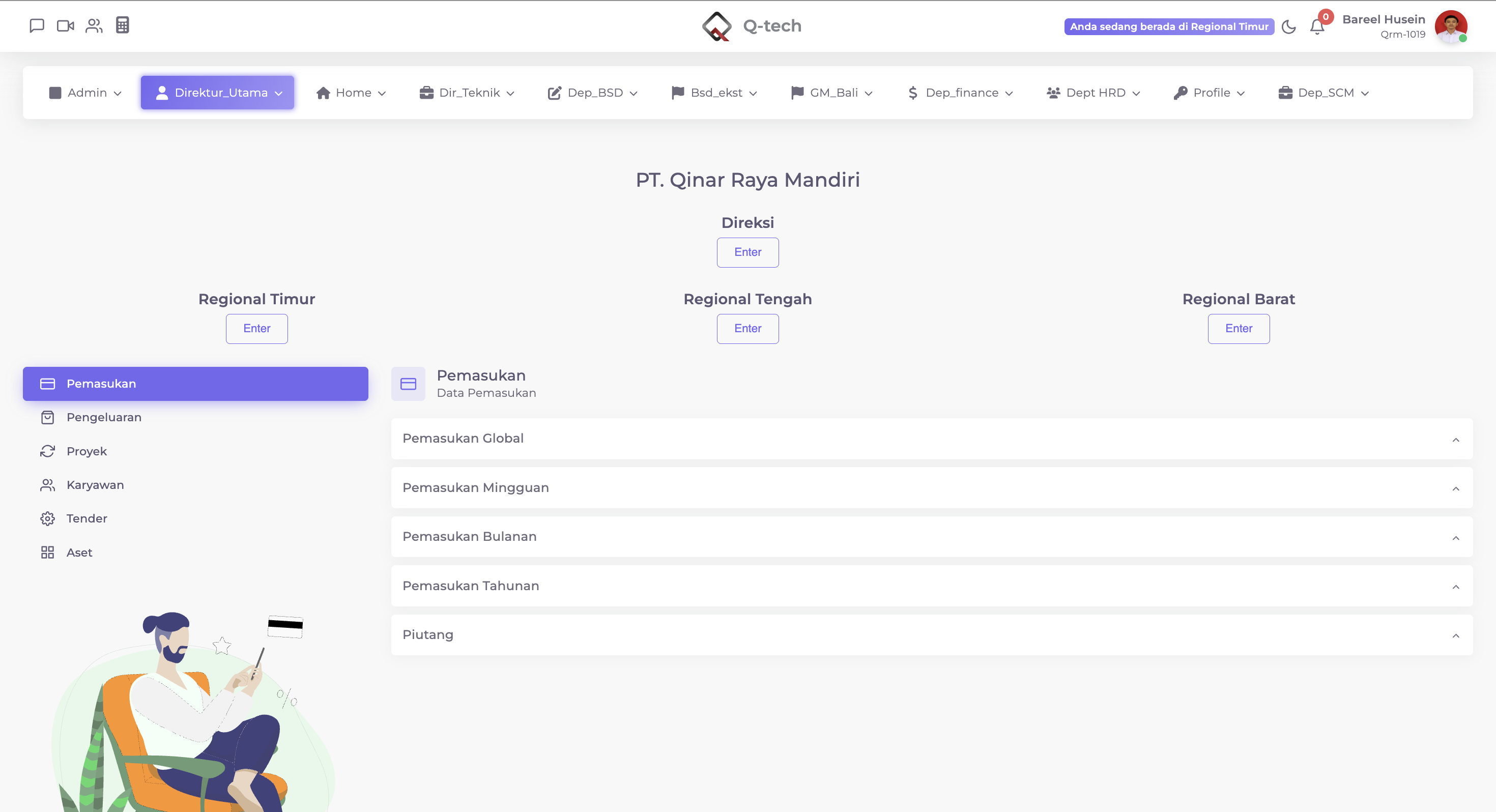The image size is (1496, 812).
Task: Select Karyawan in the sidebar
Action: pyautogui.click(x=195, y=485)
